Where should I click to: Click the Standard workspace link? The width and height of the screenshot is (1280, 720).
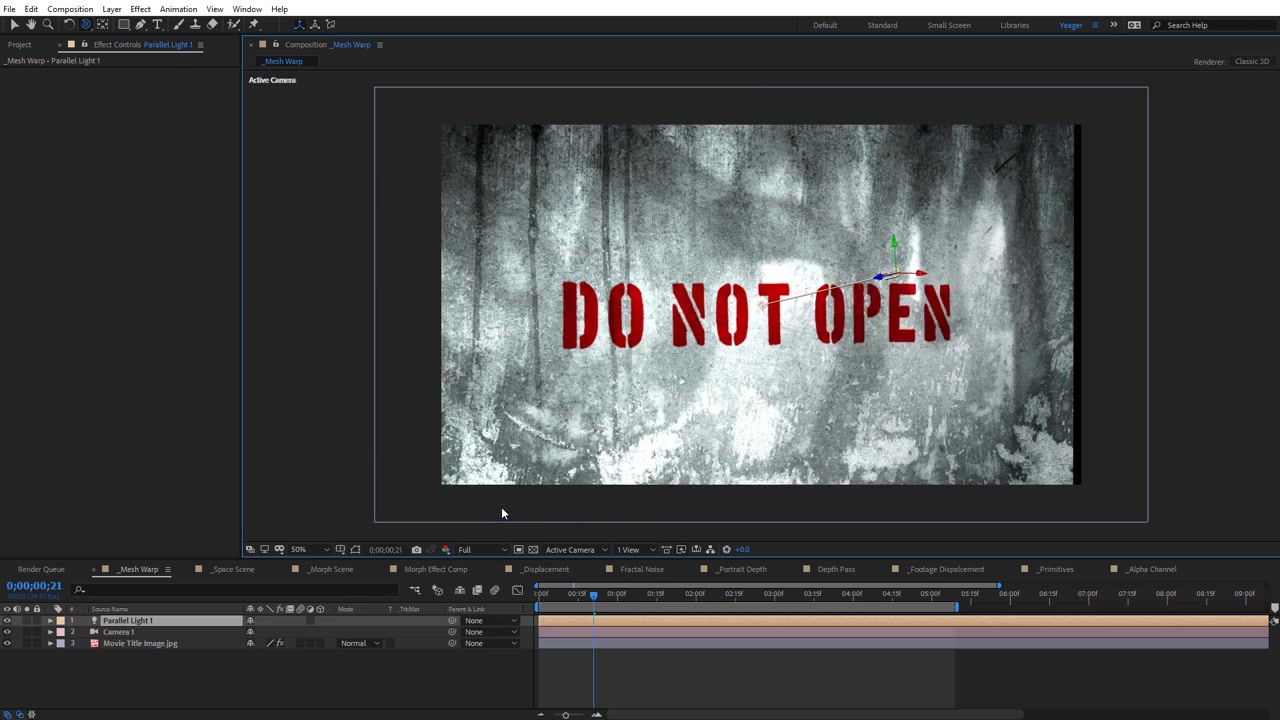pos(881,25)
